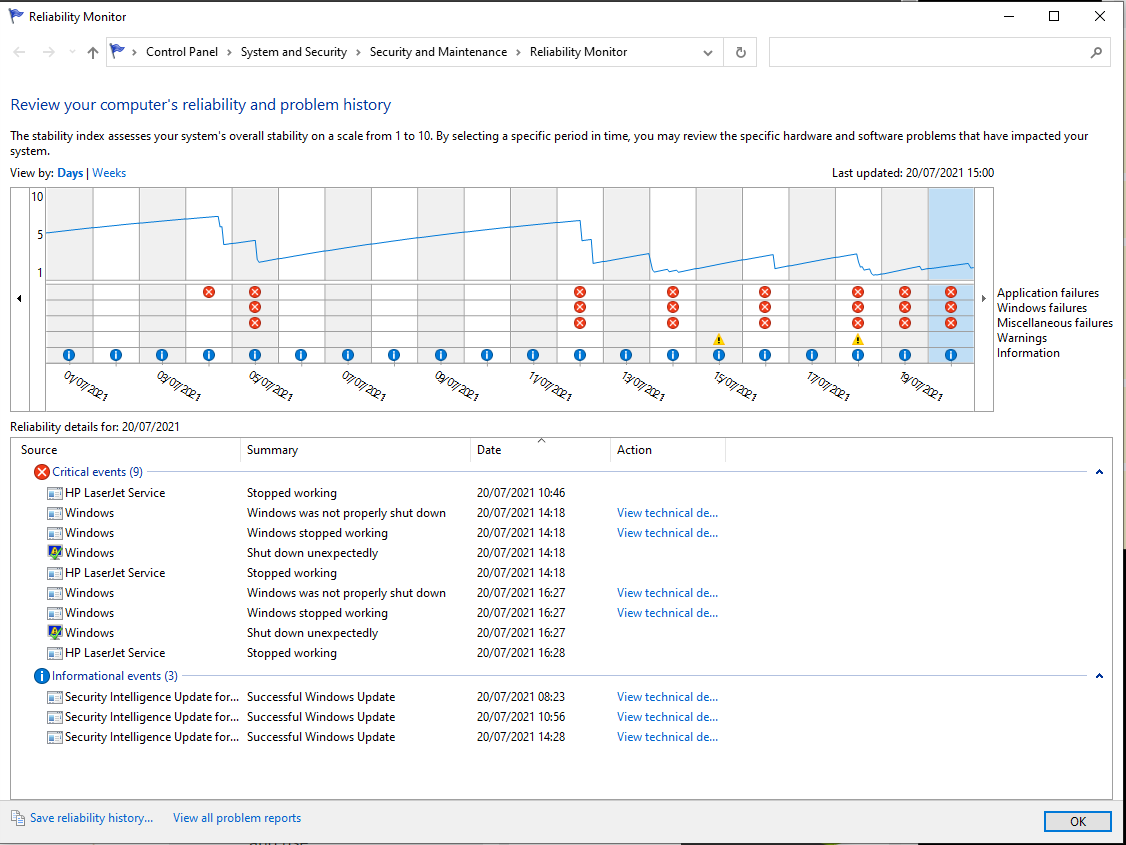Open the address bar history dropdown

tap(708, 53)
